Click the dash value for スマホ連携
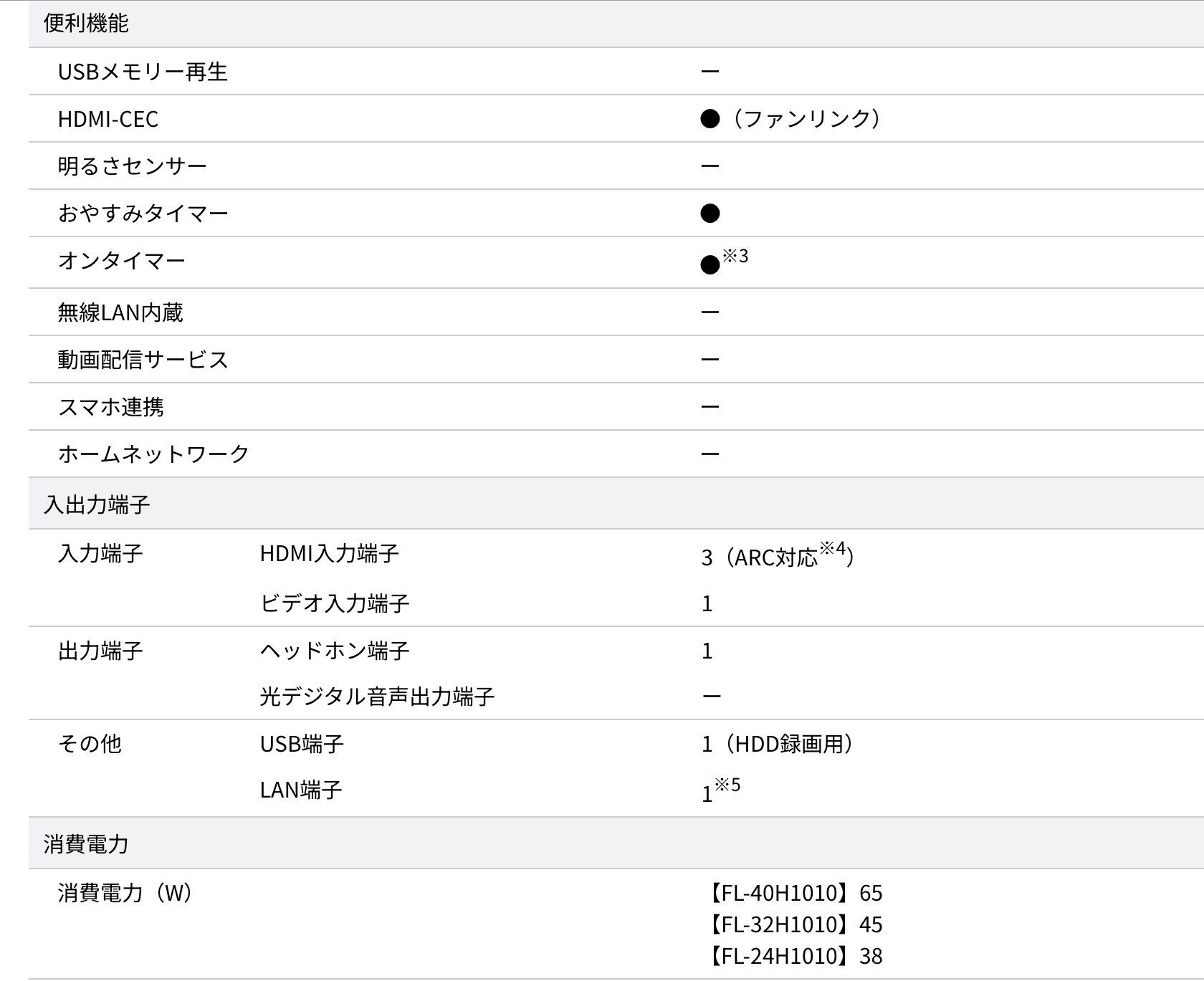Viewport: 1204px width, 981px height. click(x=709, y=407)
